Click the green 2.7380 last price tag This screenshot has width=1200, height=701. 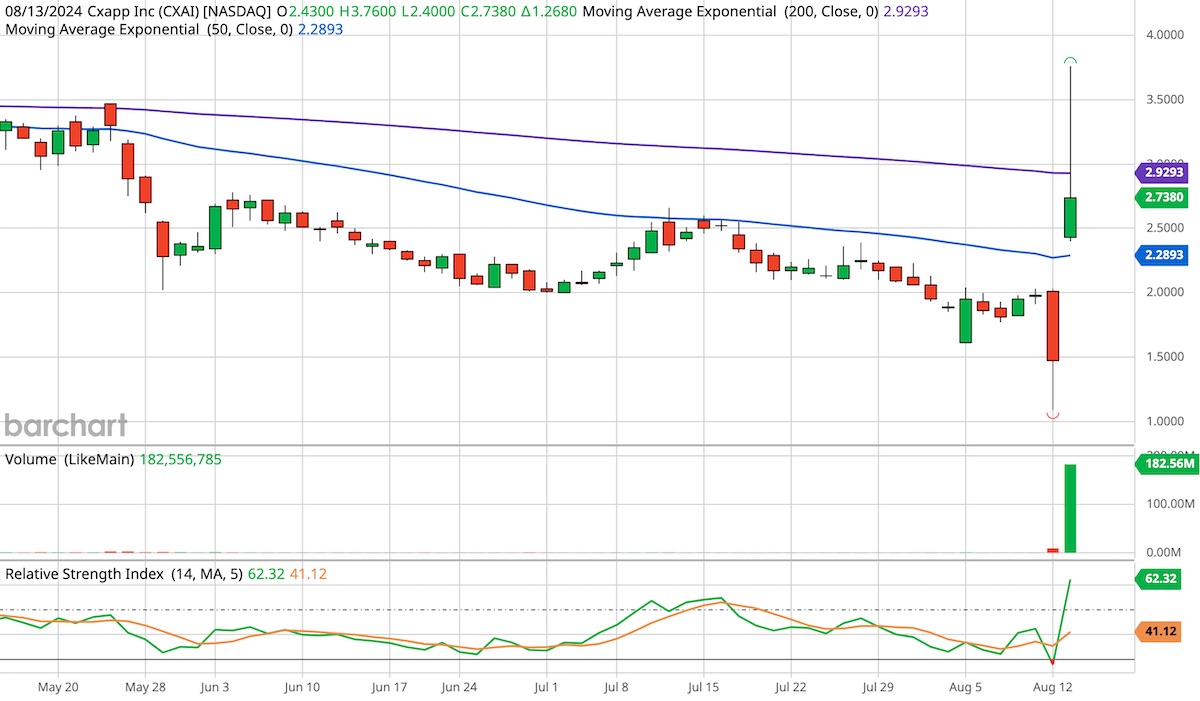click(1162, 197)
